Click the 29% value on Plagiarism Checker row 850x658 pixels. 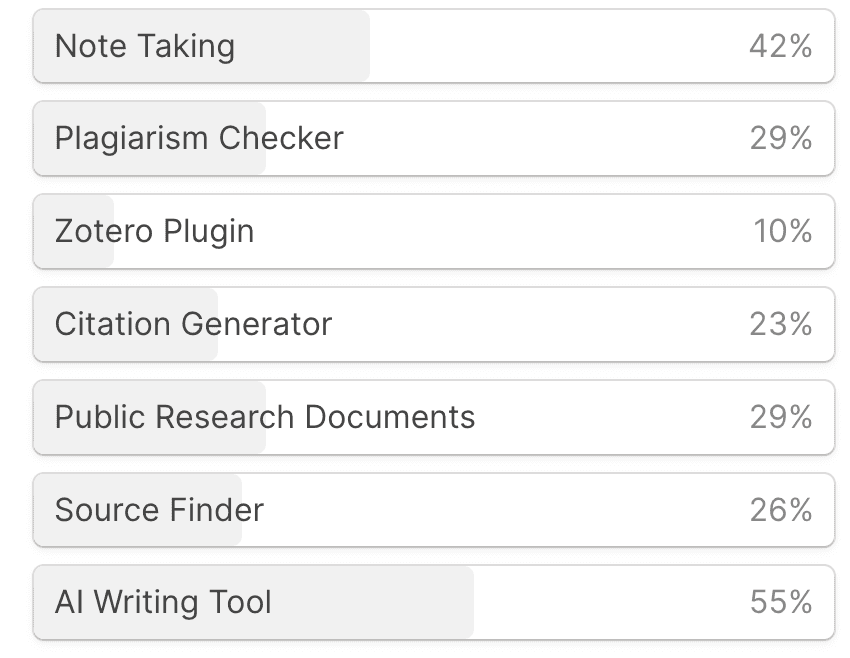(780, 139)
